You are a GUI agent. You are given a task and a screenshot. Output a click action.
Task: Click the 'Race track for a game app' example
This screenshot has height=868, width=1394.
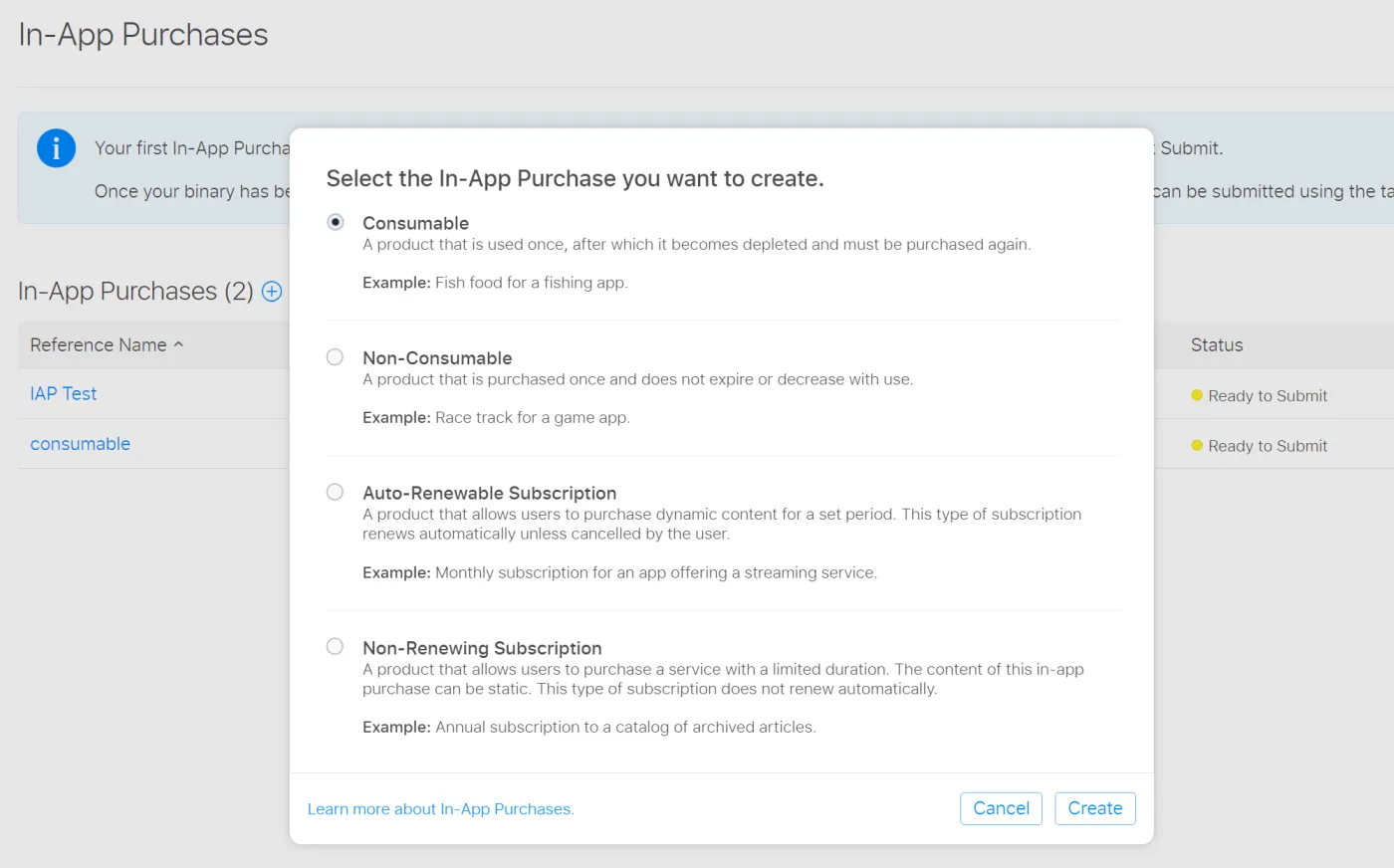(532, 418)
